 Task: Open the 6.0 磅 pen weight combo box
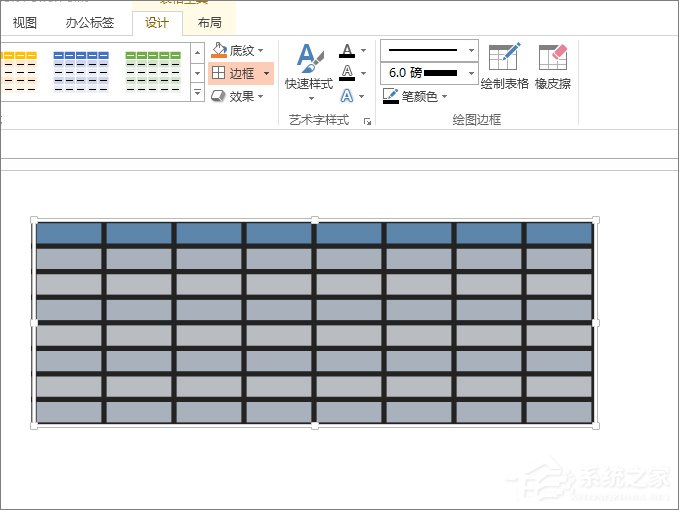429,73
